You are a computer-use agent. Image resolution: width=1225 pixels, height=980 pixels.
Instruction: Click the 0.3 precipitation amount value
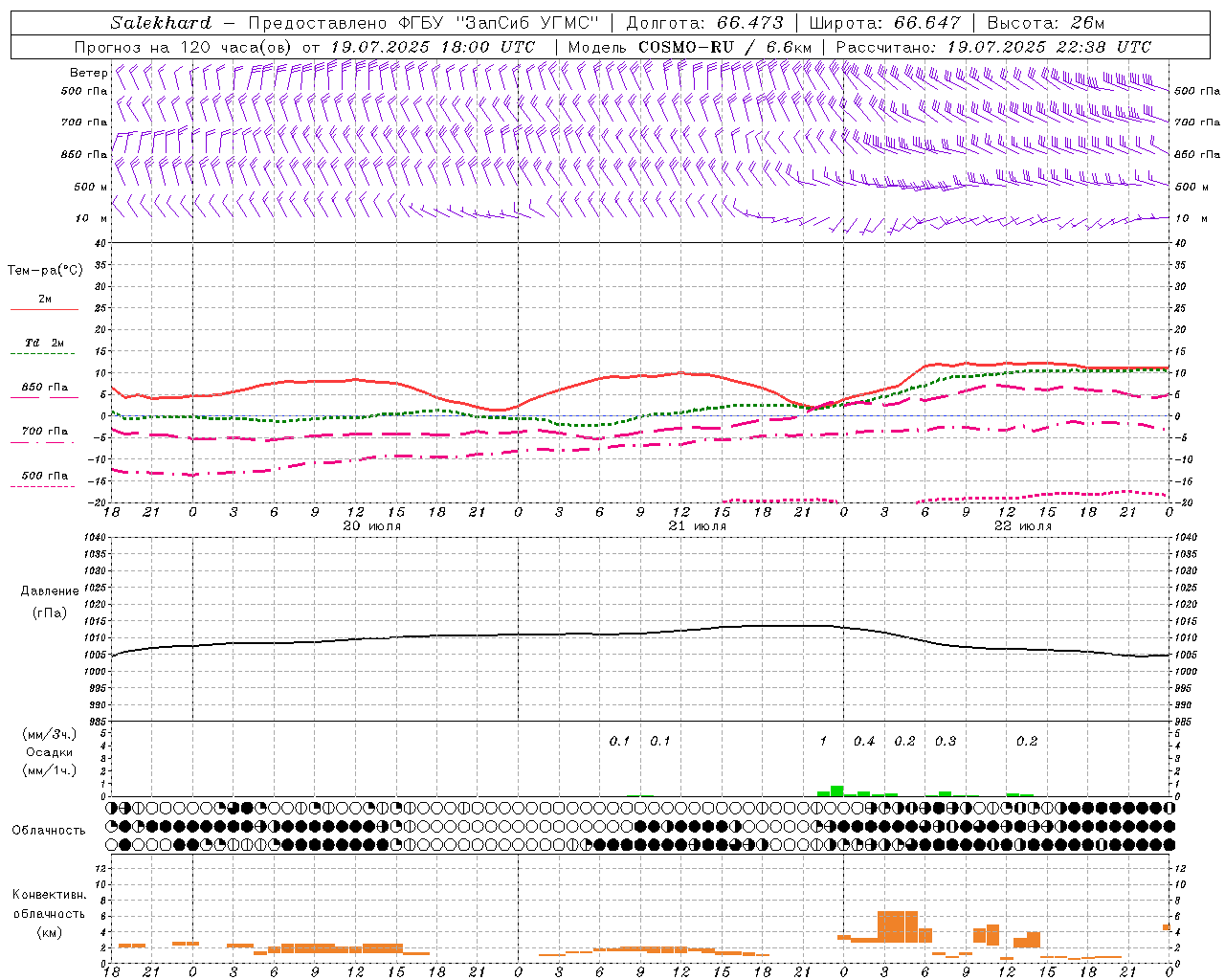pos(946,742)
